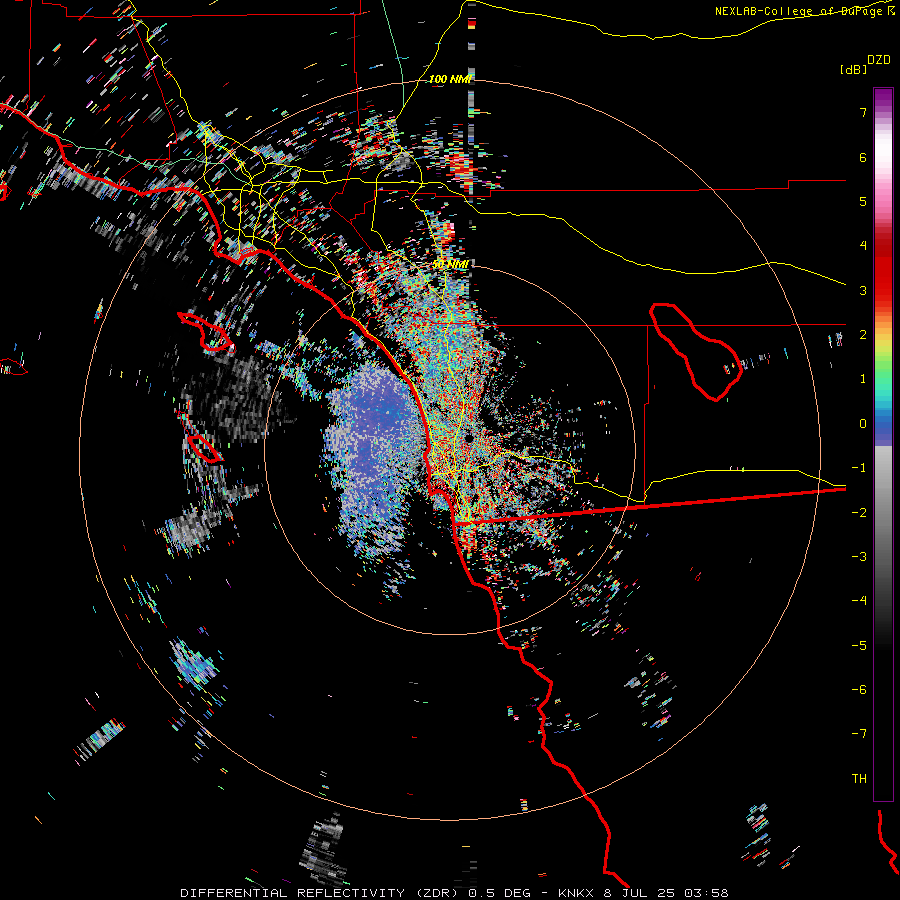Click the 1 value on the color scale

(863, 379)
